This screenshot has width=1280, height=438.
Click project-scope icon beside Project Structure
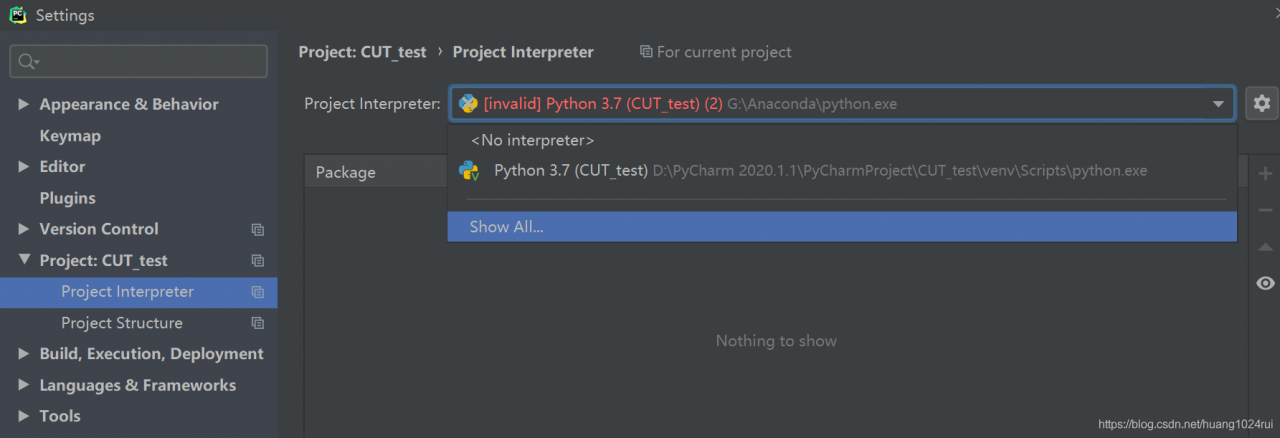coord(257,323)
